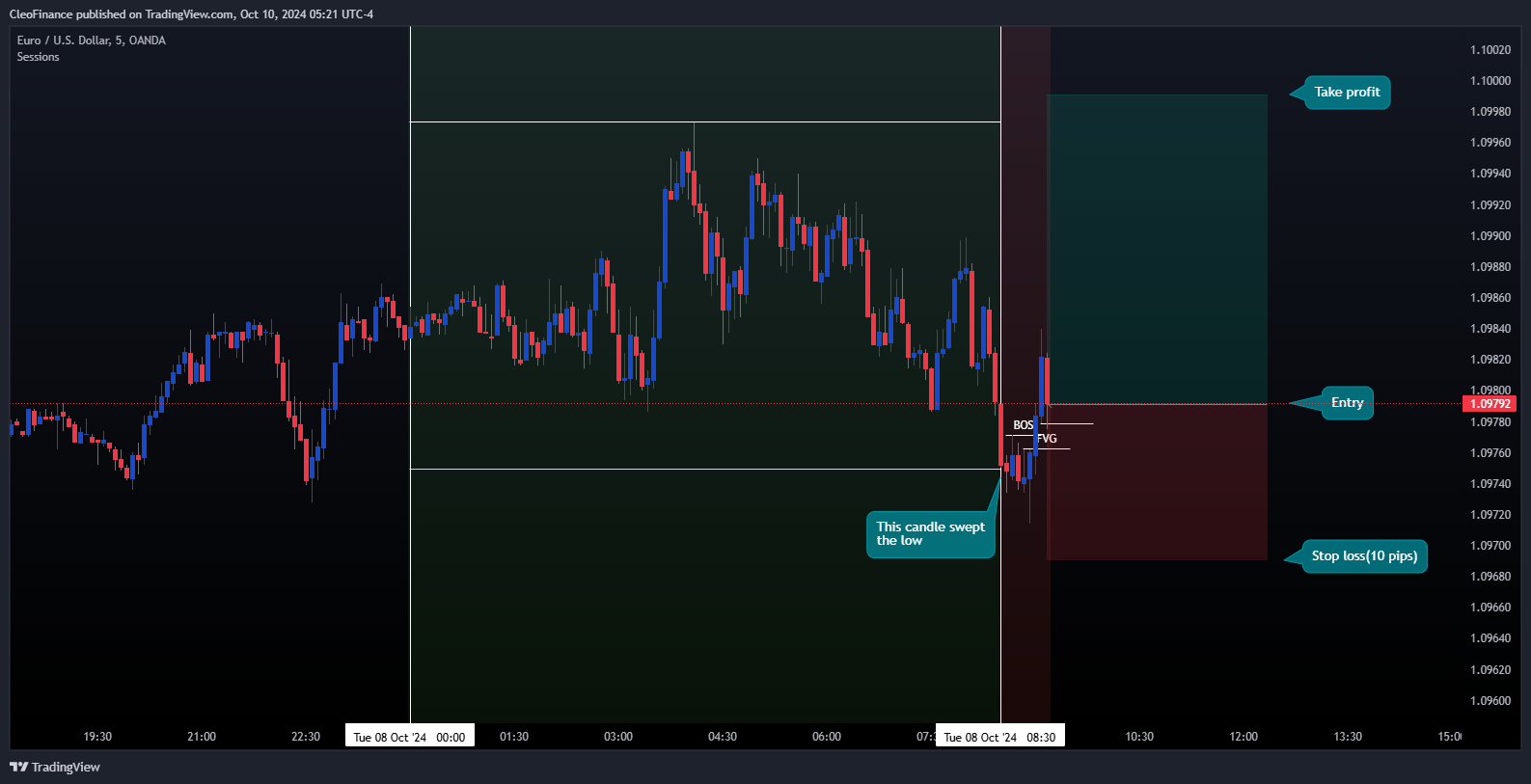Click the 1.09700 price axis label

pos(1490,546)
